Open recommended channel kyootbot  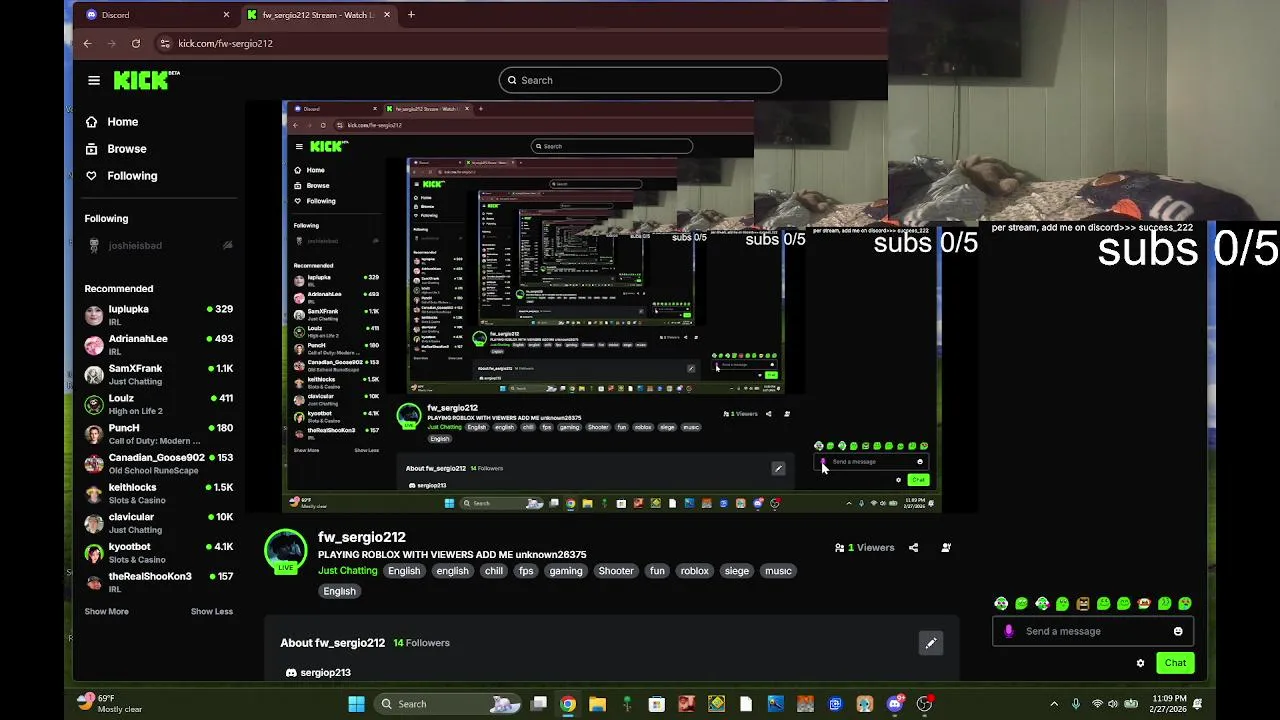[x=159, y=552]
